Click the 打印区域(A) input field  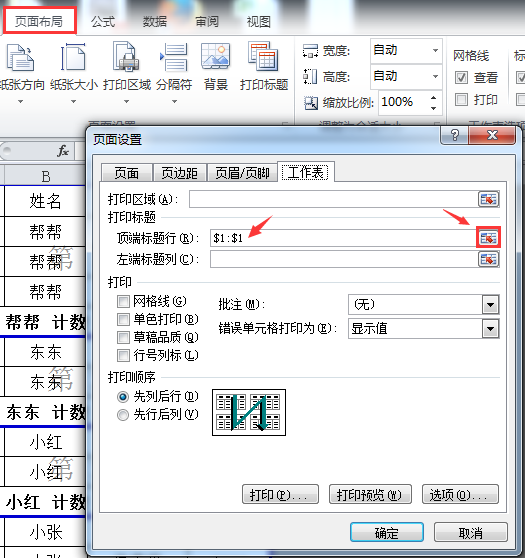[334, 199]
